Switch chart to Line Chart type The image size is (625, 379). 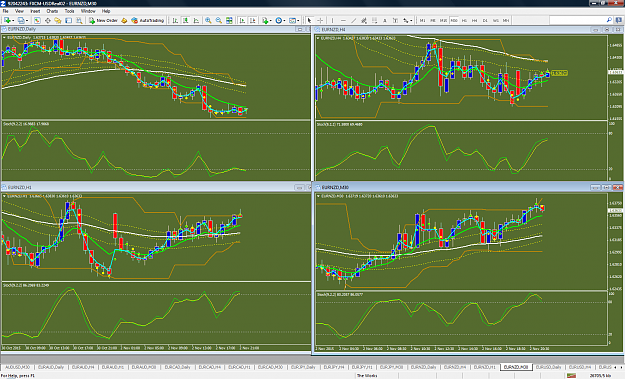tap(196, 20)
